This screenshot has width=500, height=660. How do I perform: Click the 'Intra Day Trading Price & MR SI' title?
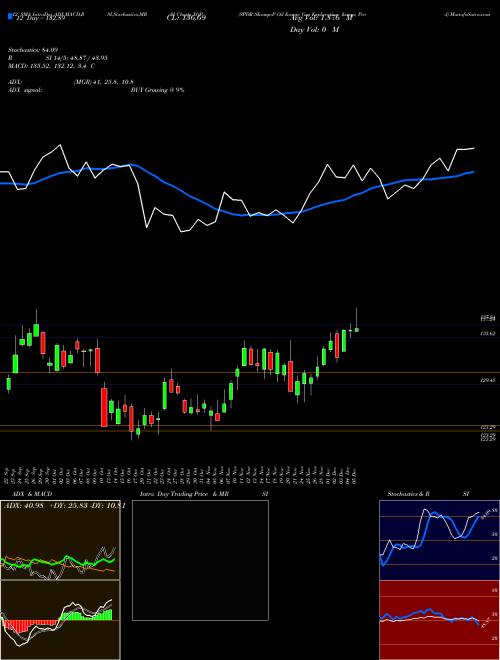[204, 494]
